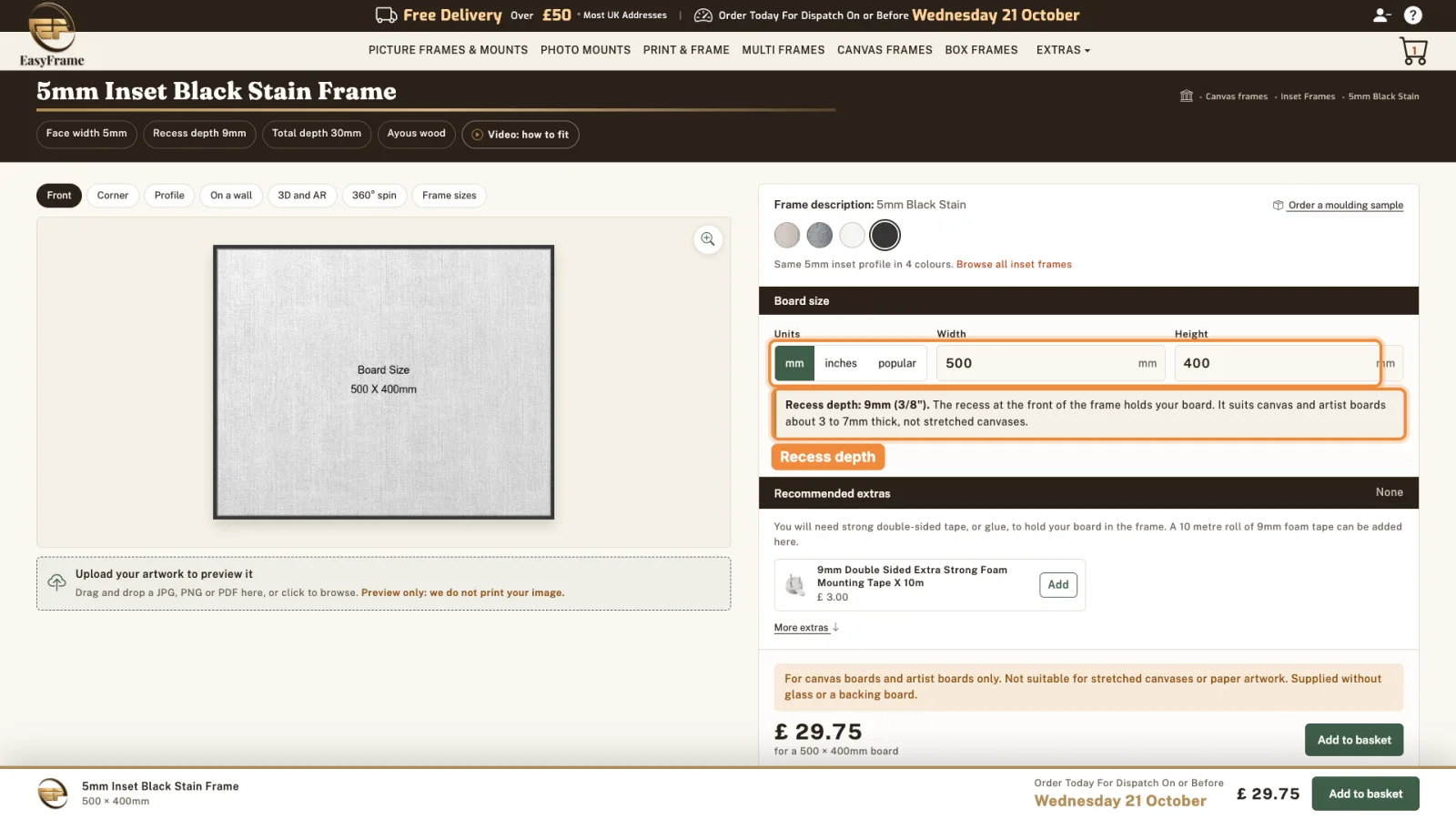Expand More extras
Screen dimensions: 1456x819
point(806,628)
